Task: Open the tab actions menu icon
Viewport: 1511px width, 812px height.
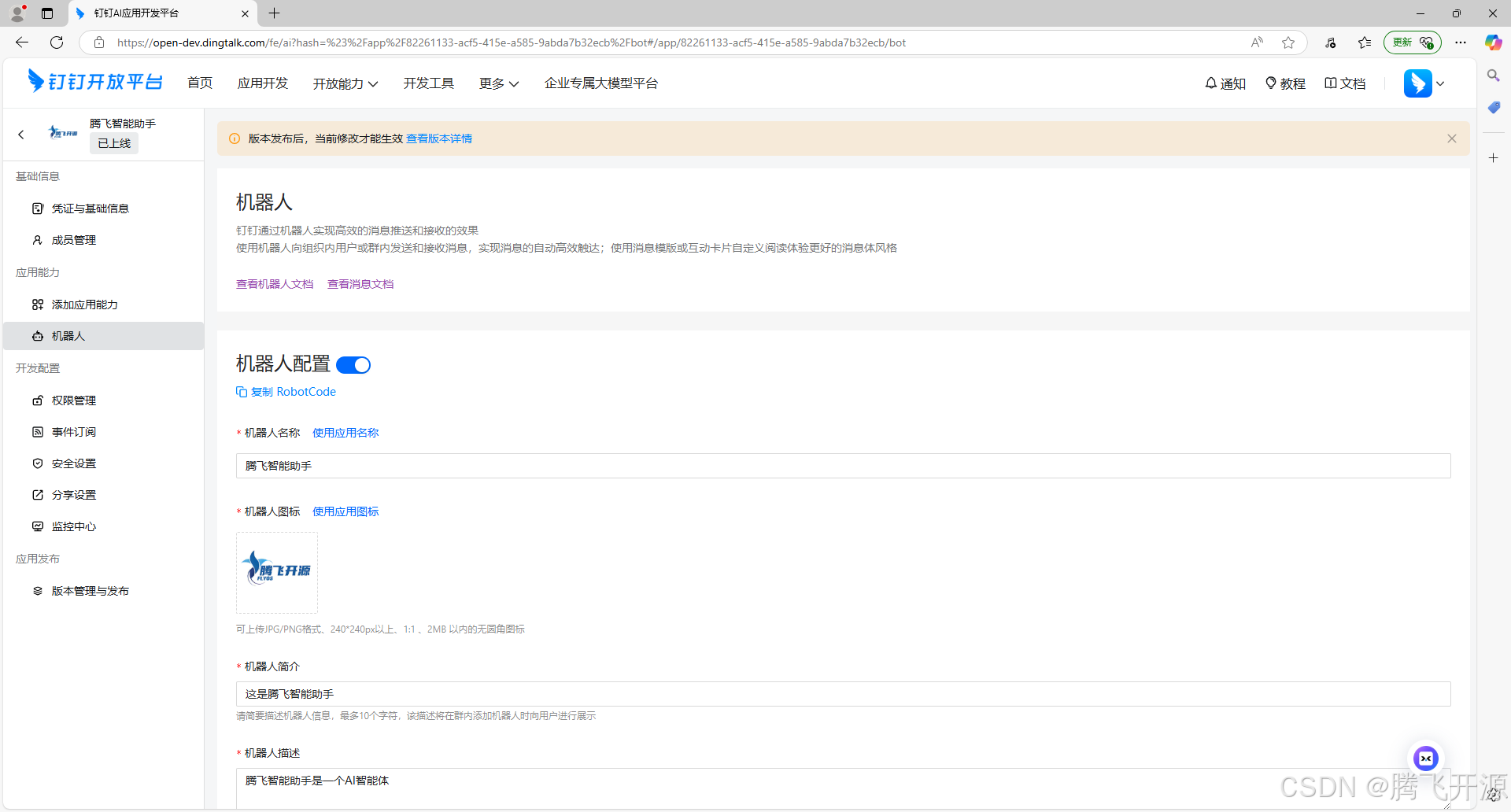Action: pyautogui.click(x=47, y=13)
